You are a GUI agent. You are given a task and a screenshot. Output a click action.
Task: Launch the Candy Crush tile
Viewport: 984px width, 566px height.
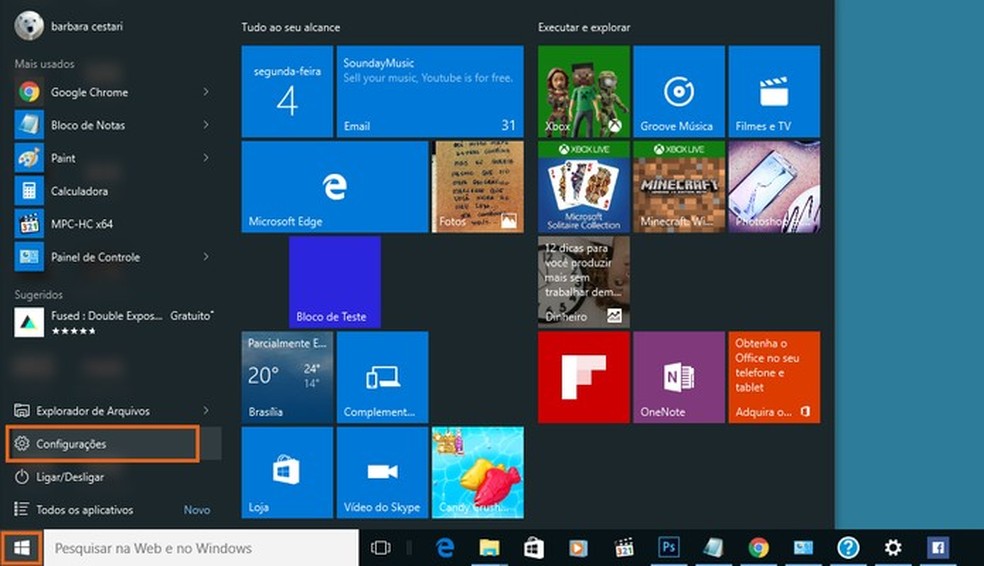tap(478, 473)
